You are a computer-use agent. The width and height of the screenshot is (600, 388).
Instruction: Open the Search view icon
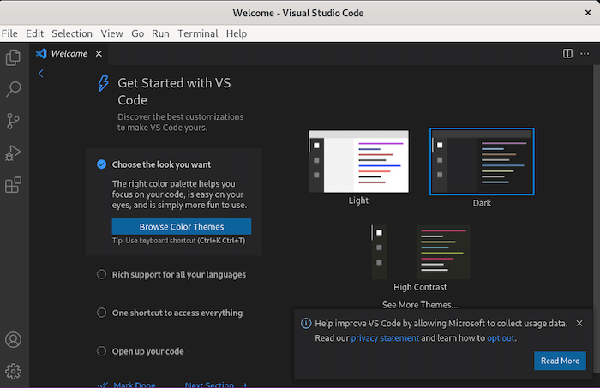pos(13,89)
